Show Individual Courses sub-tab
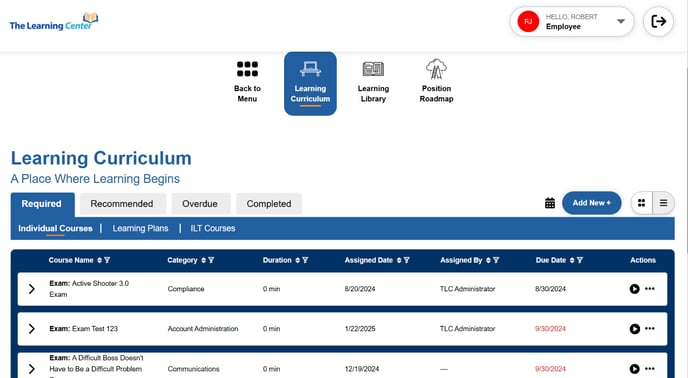This screenshot has height=378, width=688. tap(55, 228)
